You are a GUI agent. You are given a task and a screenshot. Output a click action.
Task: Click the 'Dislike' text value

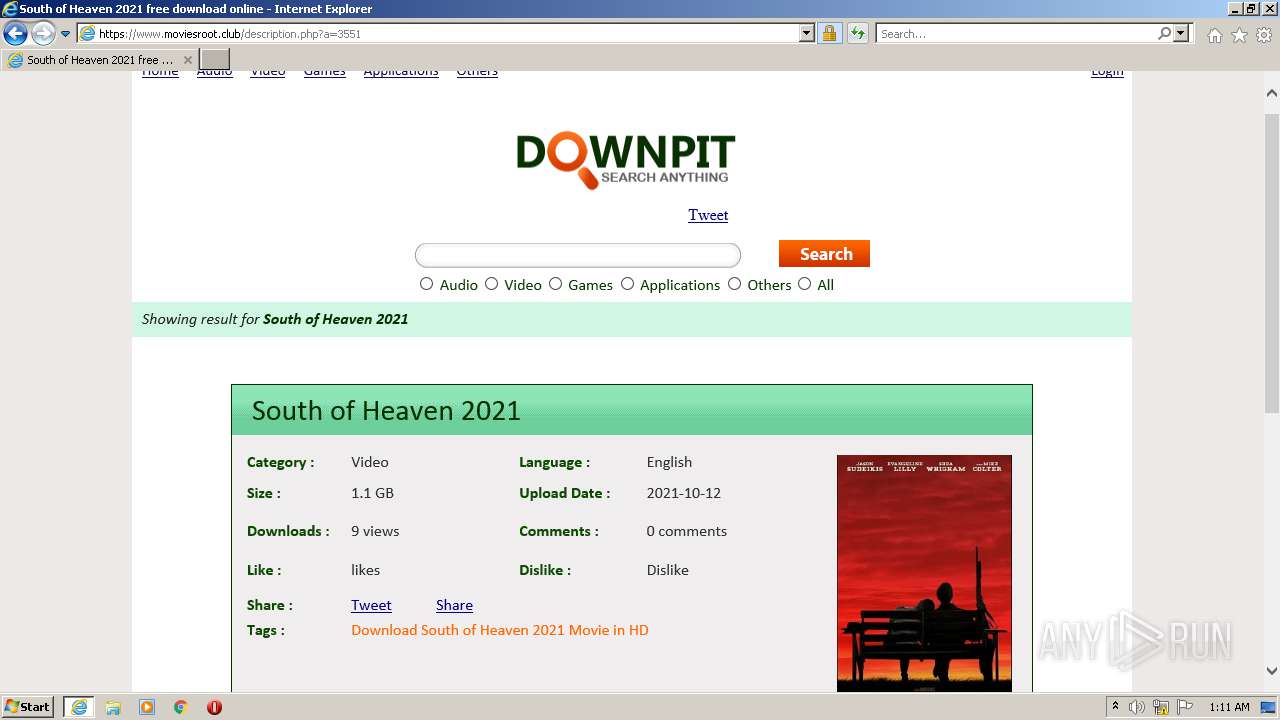click(x=667, y=570)
